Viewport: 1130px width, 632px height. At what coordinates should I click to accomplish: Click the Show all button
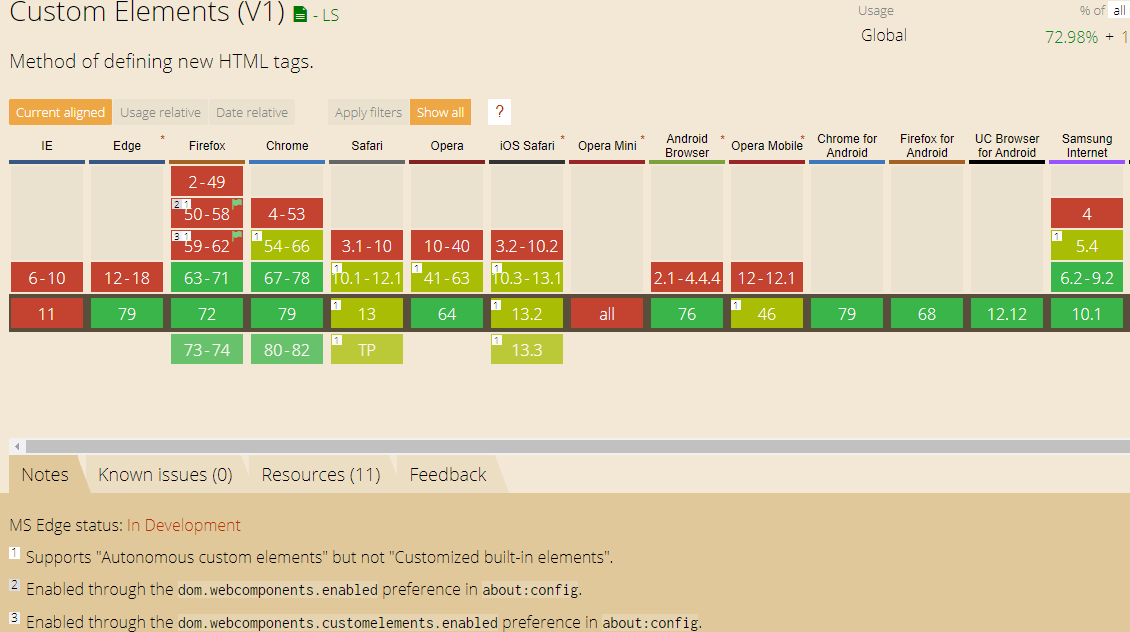pyautogui.click(x=440, y=112)
